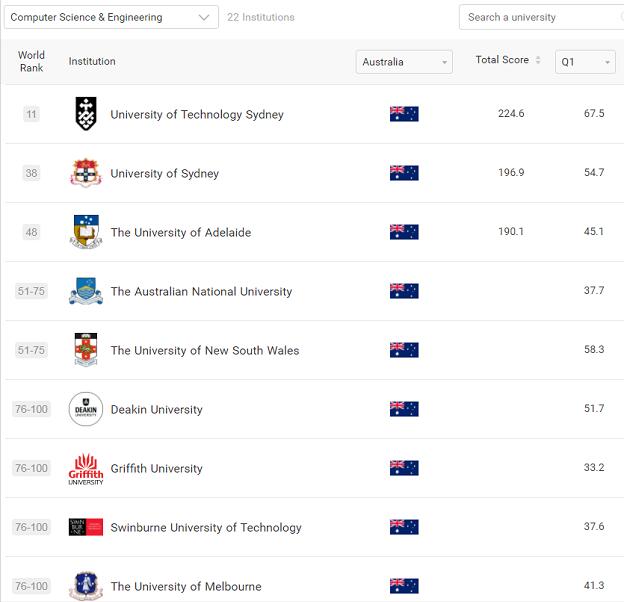The width and height of the screenshot is (624, 602).
Task: Click the Griffith University logo
Action: coord(86,468)
